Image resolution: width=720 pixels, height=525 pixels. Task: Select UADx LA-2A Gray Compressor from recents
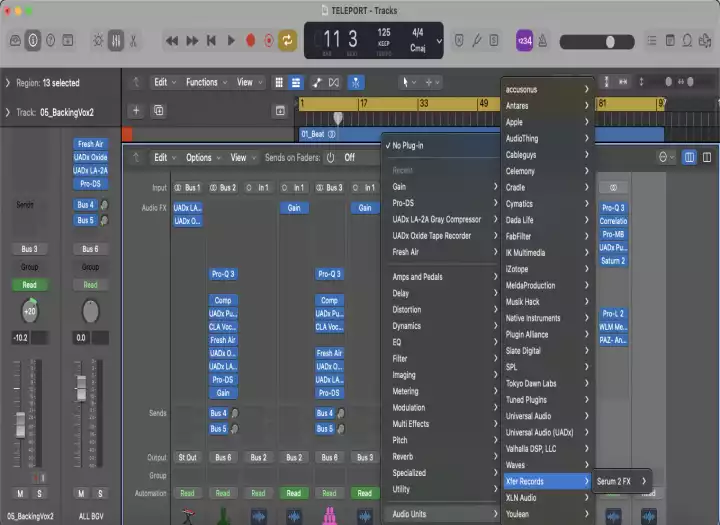pyautogui.click(x=442, y=220)
